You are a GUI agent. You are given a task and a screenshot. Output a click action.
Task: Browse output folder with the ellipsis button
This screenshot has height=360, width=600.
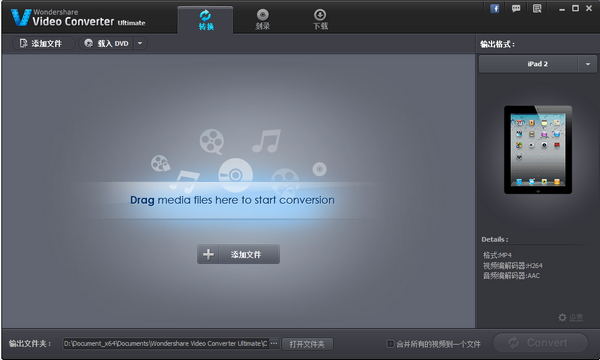pyautogui.click(x=274, y=344)
